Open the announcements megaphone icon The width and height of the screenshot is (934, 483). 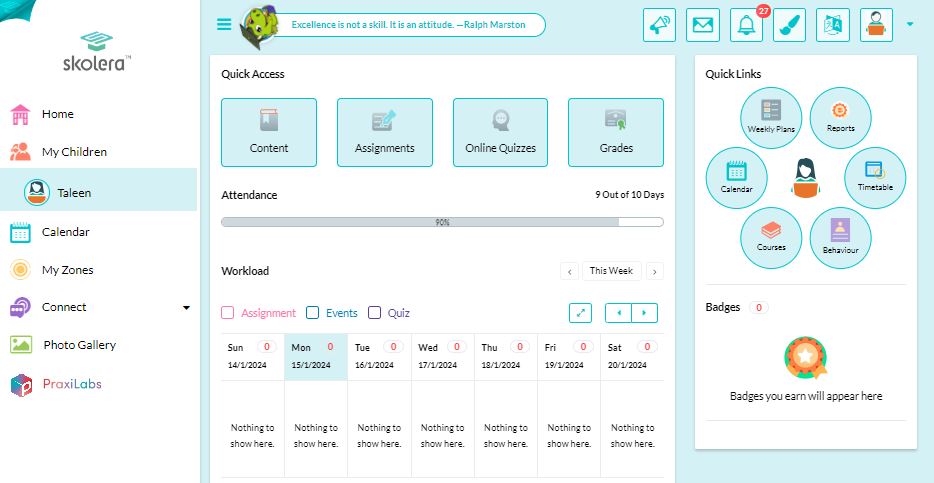[x=659, y=25]
